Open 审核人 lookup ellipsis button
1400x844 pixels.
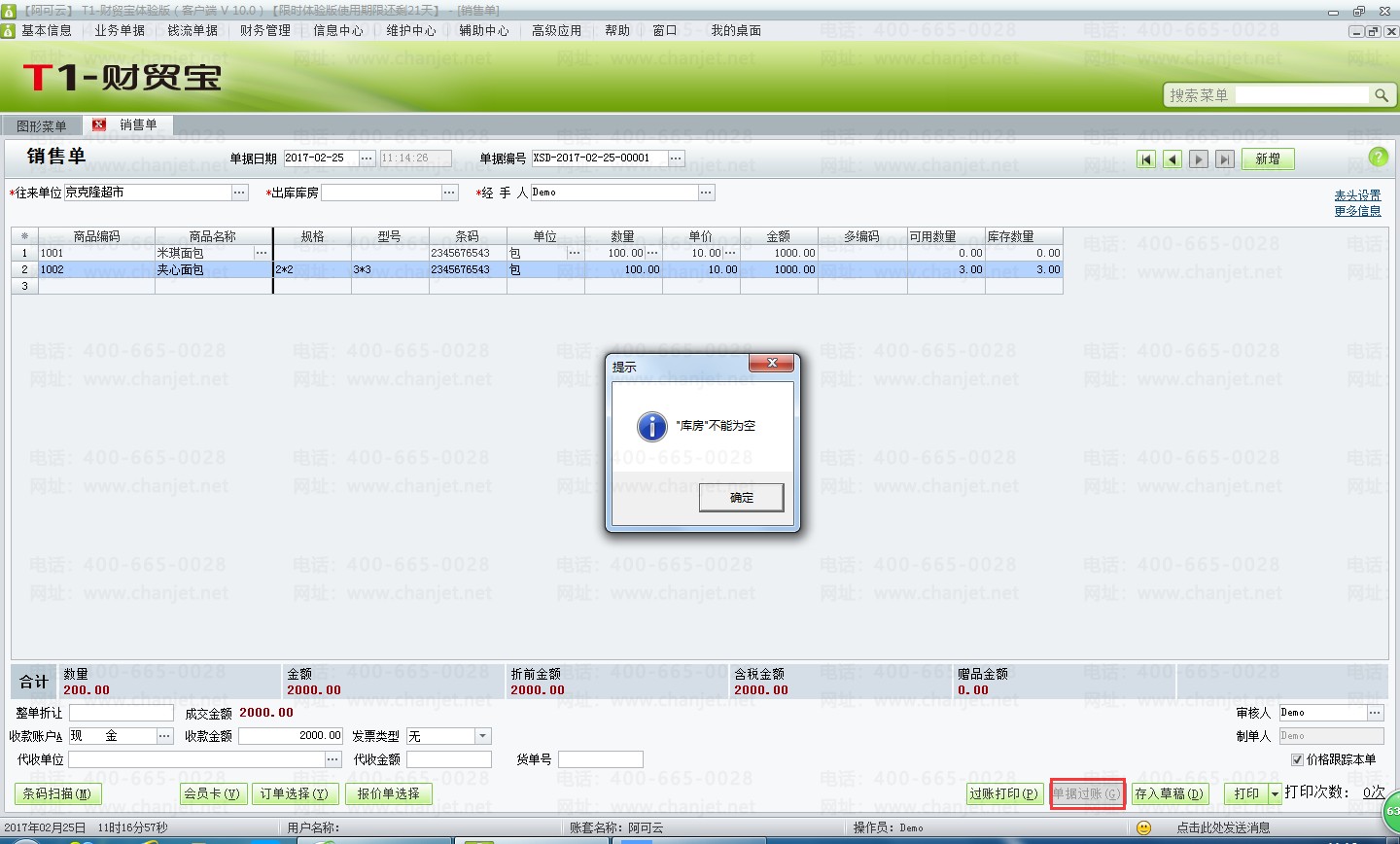point(1375,713)
